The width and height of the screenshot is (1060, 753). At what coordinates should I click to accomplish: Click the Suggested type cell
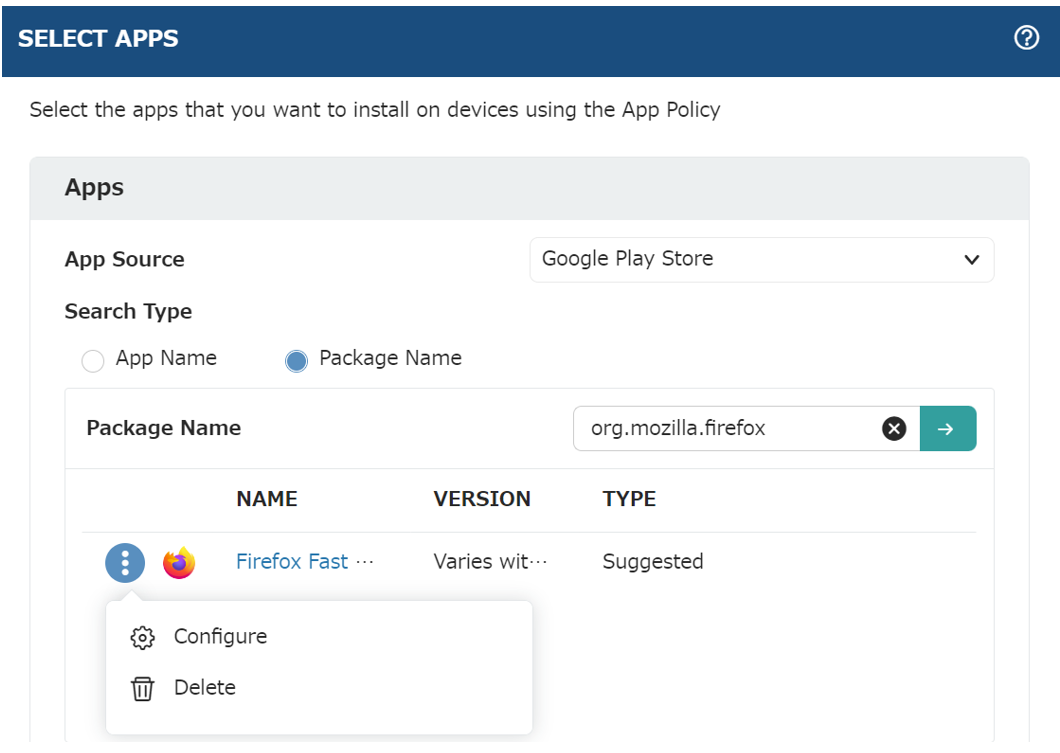coord(653,562)
